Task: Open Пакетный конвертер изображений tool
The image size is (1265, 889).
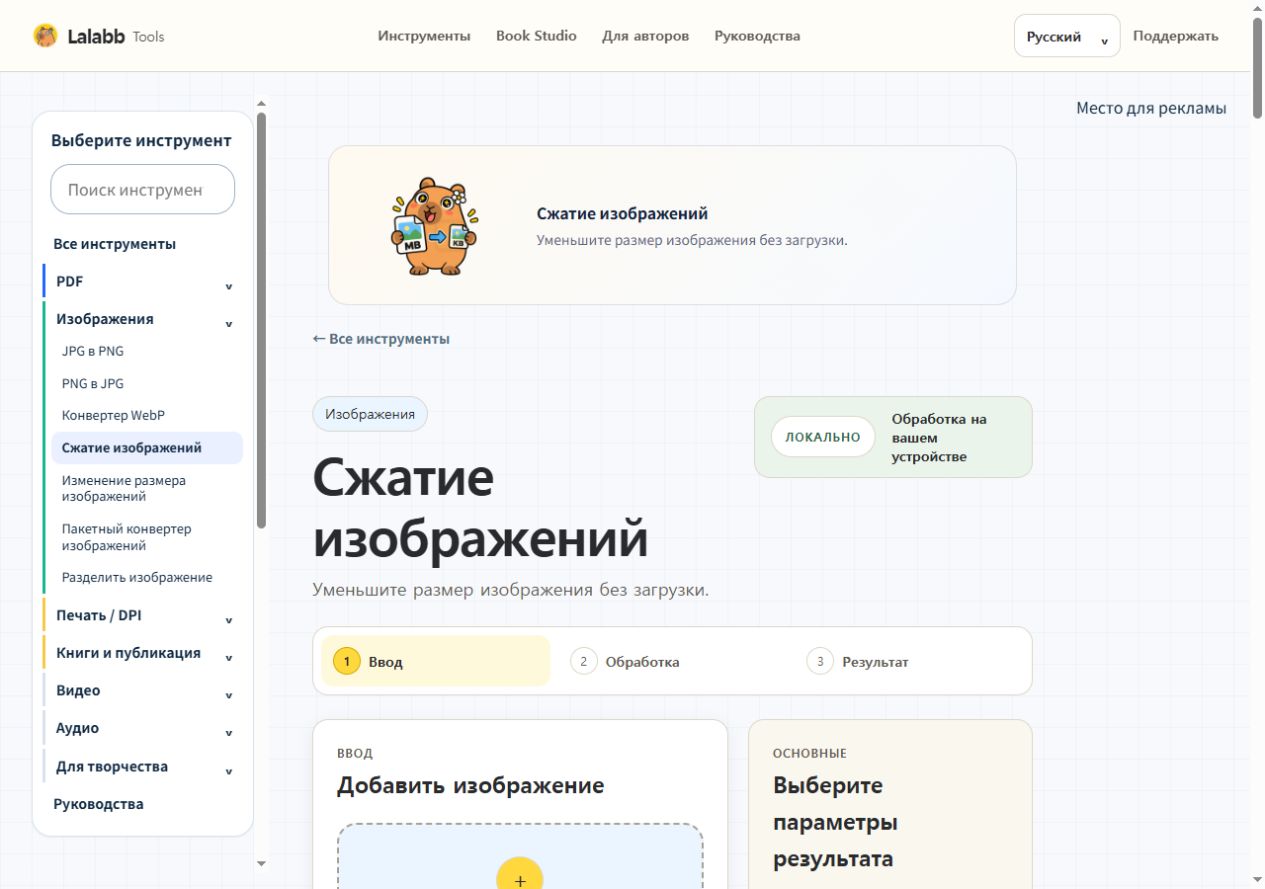Action: tap(147, 537)
